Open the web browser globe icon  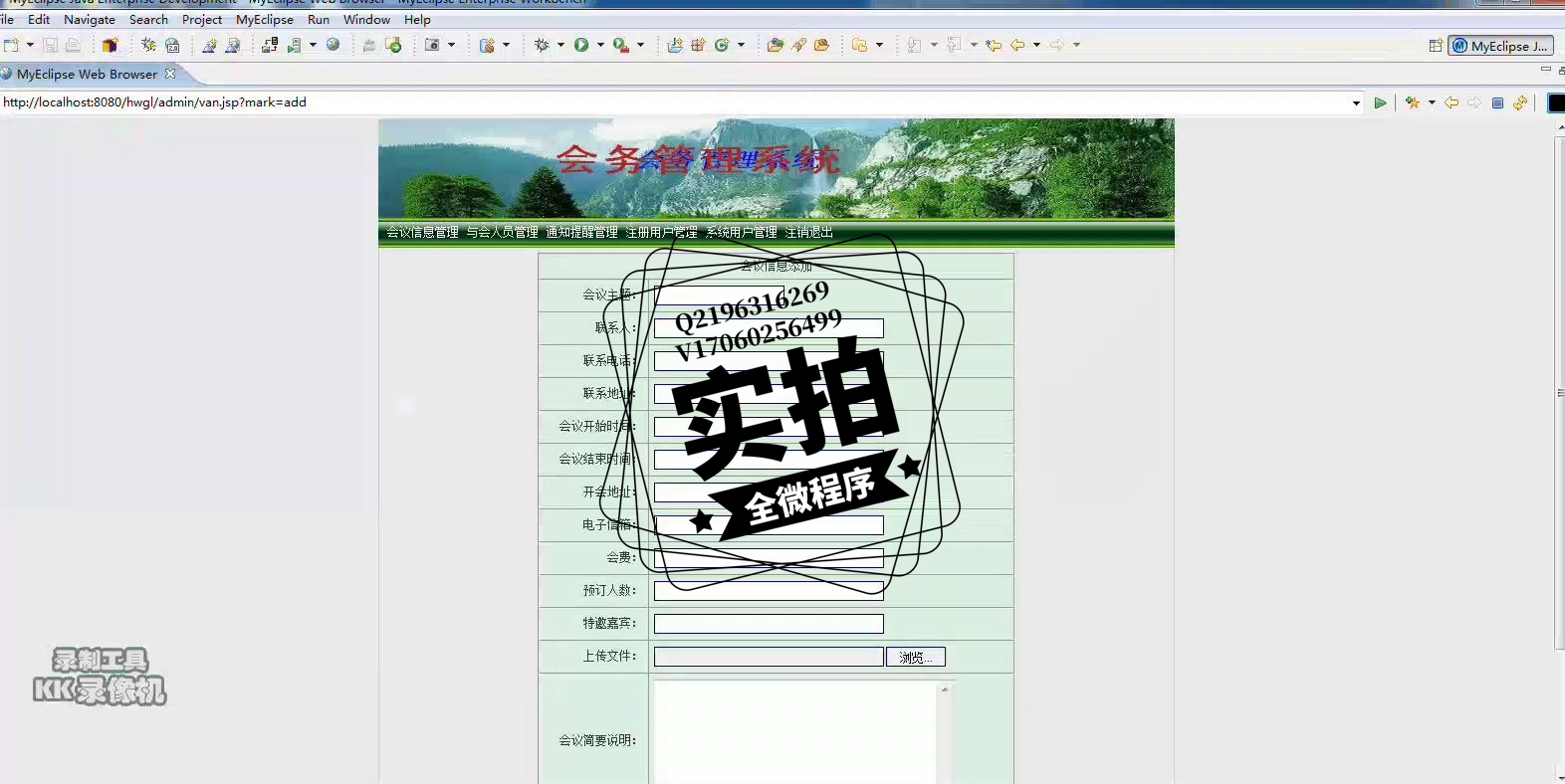click(334, 45)
